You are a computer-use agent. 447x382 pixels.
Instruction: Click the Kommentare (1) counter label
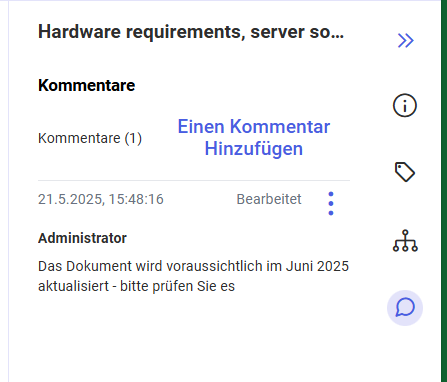90,138
